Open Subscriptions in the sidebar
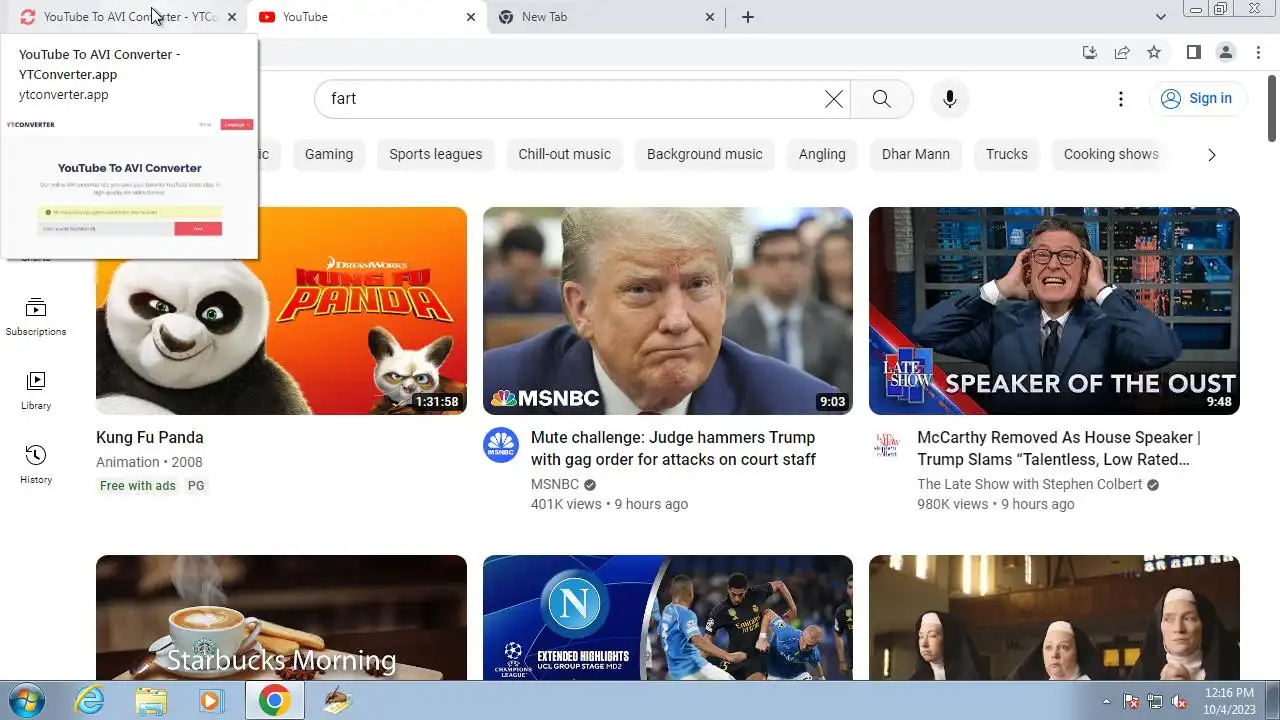The height and width of the screenshot is (720, 1280). click(x=36, y=317)
